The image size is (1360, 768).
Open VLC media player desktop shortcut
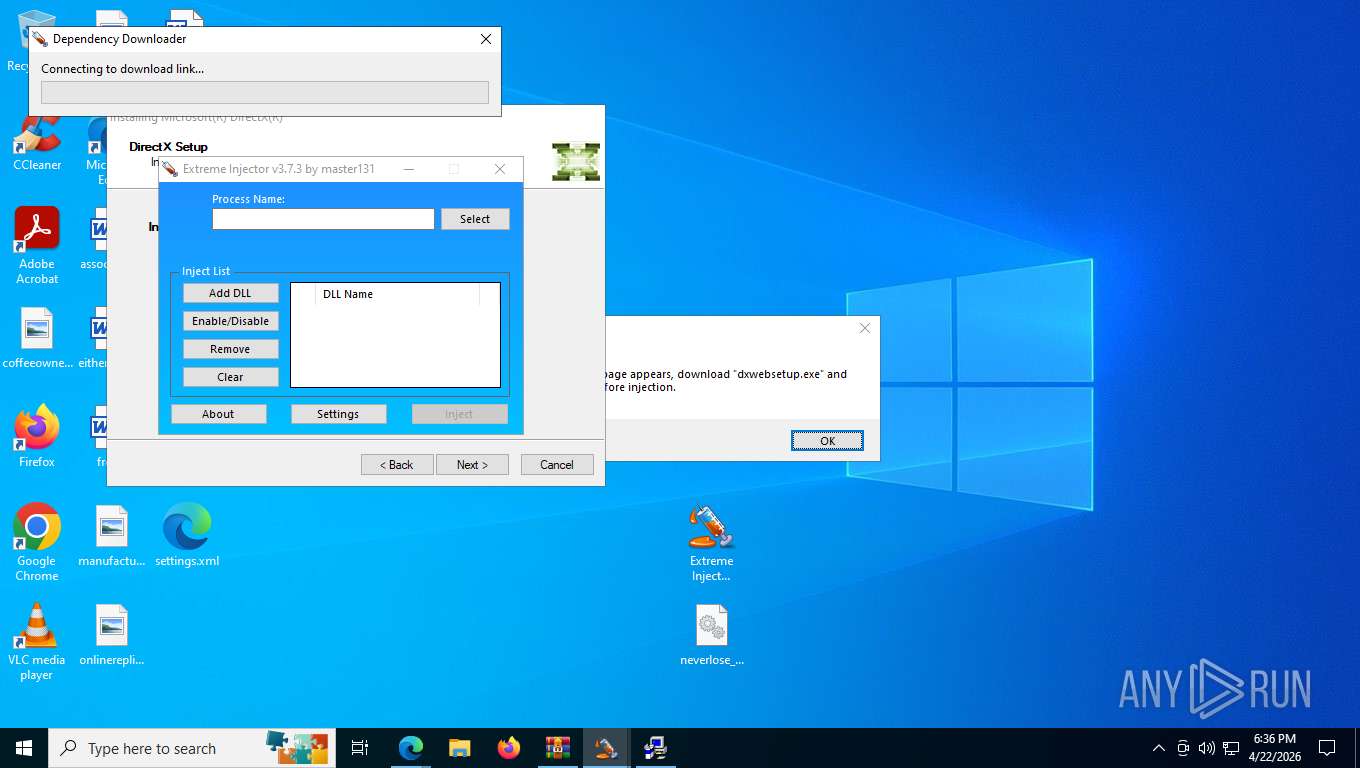[x=37, y=642]
